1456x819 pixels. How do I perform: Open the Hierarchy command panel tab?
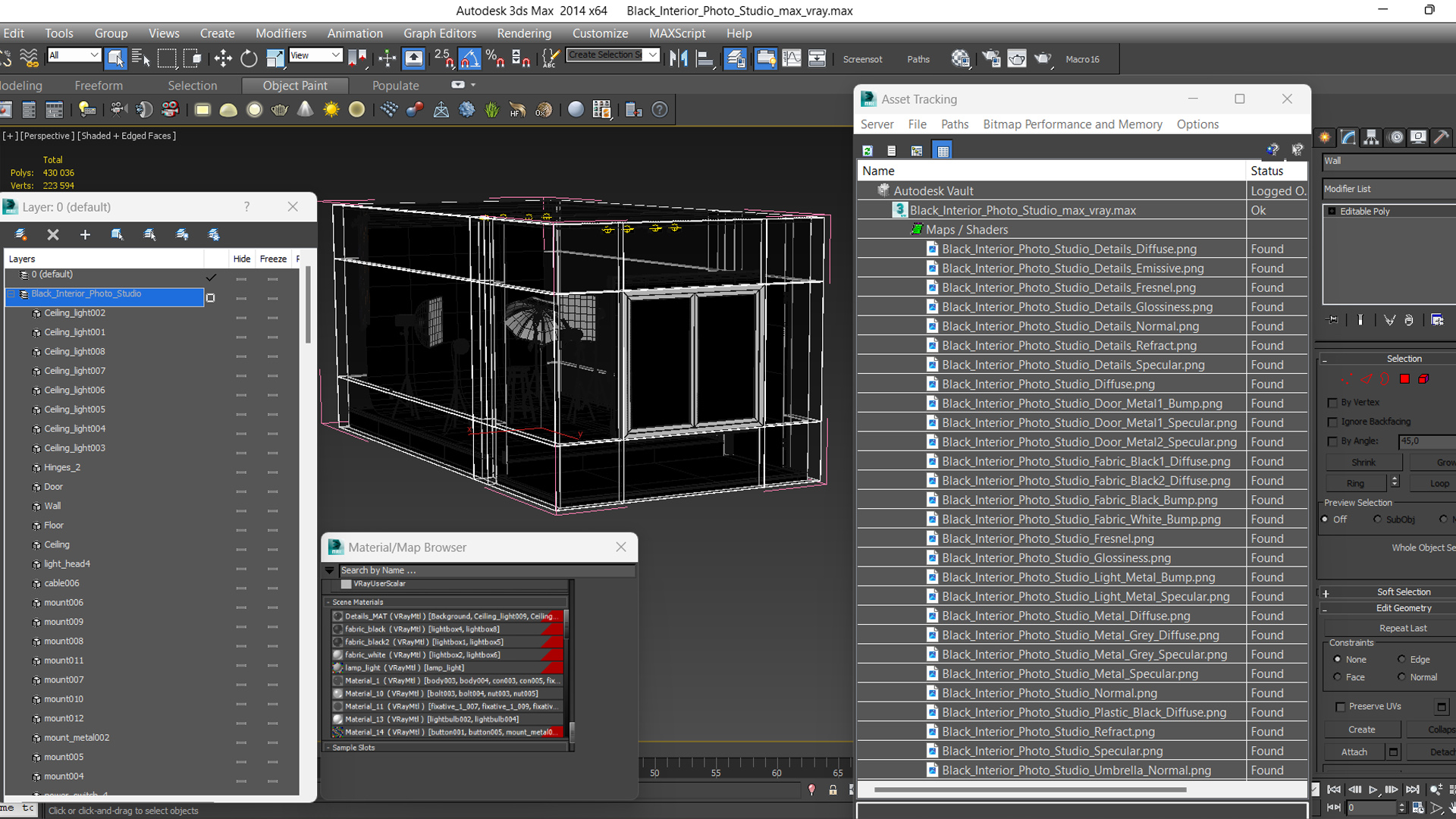coord(1371,137)
